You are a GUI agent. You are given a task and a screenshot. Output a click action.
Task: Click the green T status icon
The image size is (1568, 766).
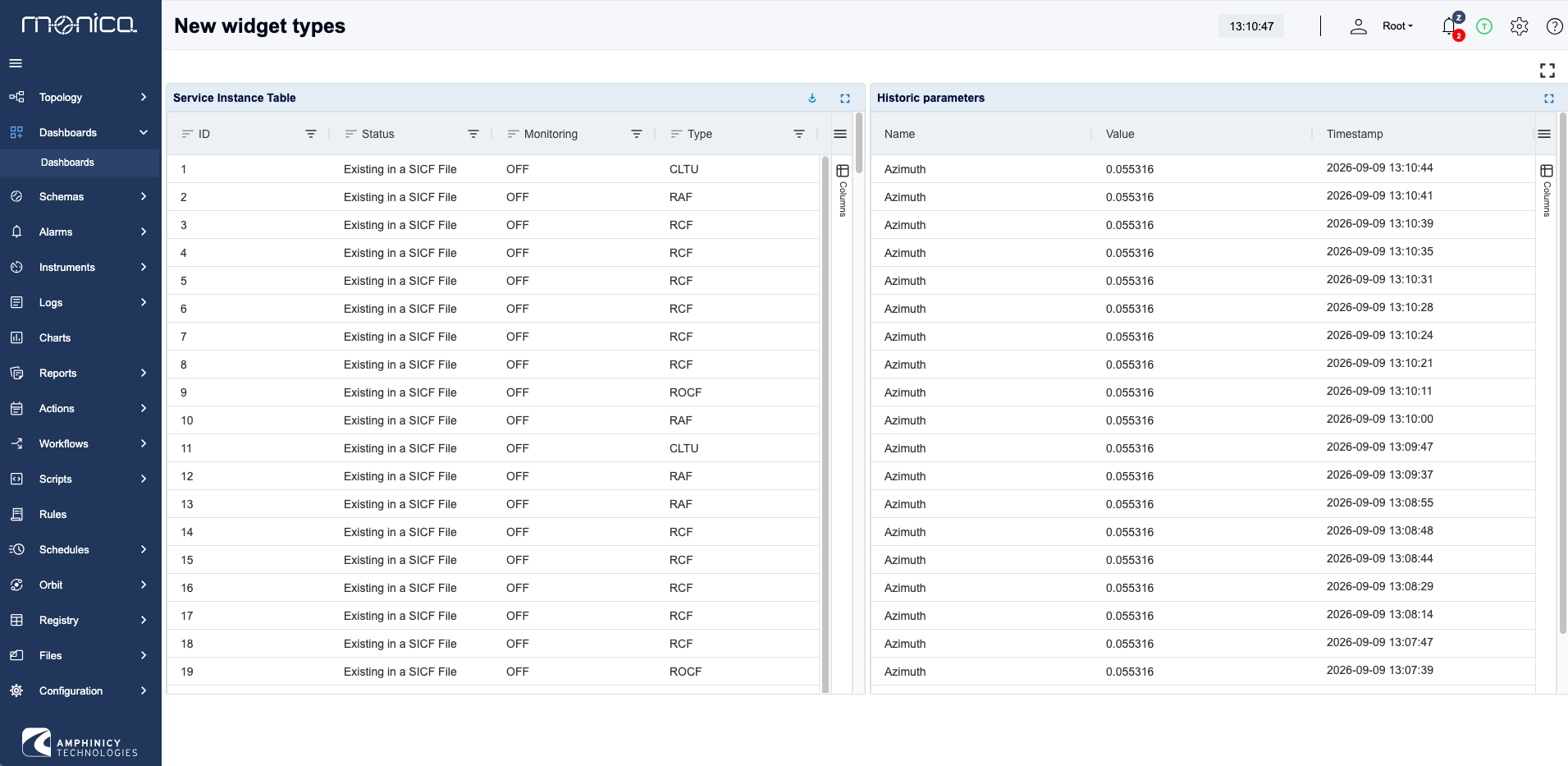pos(1484,26)
